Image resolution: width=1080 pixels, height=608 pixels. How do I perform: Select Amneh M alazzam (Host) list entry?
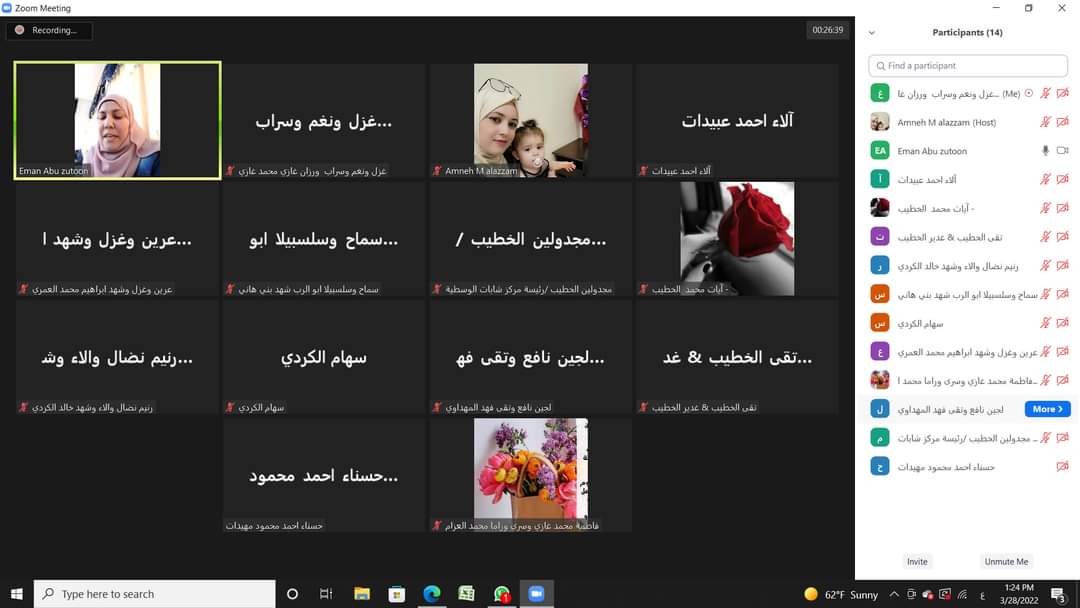tap(946, 122)
